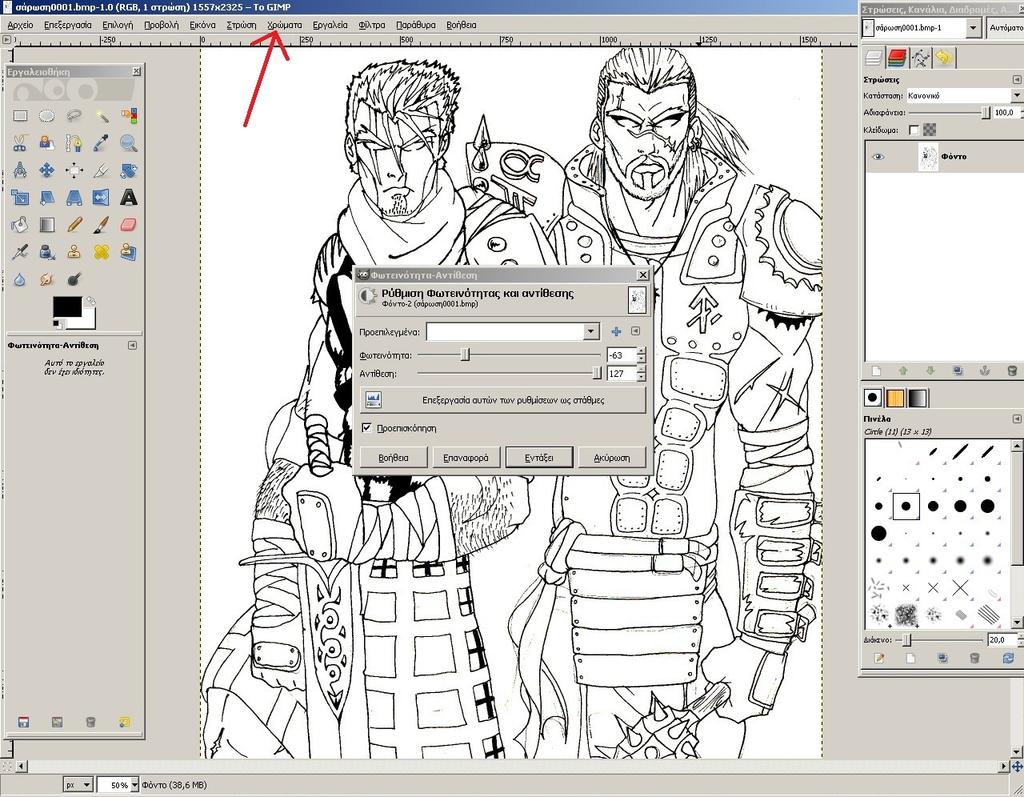Open the 50% zoom level dropdown
Screen dimensions: 1024x797
135,785
